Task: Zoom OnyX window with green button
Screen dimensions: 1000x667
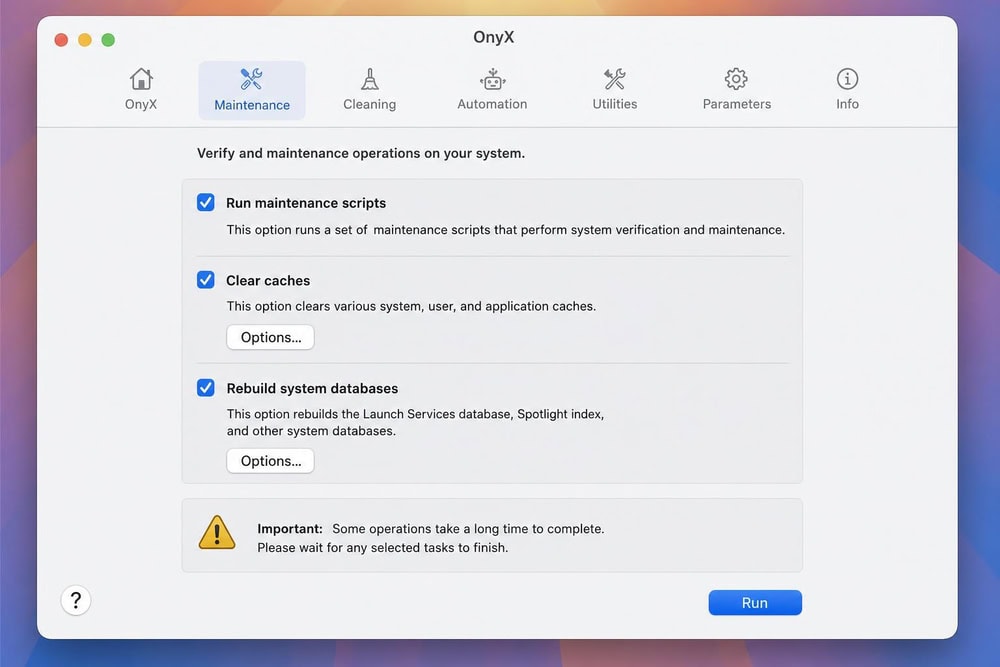Action: click(108, 40)
